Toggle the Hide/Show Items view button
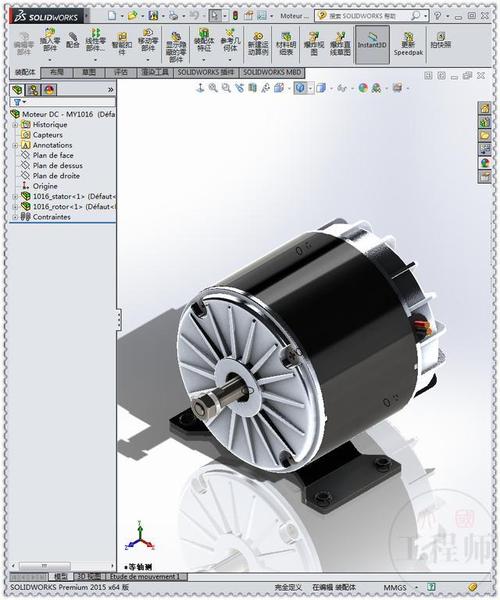The height and width of the screenshot is (600, 500). click(x=342, y=88)
